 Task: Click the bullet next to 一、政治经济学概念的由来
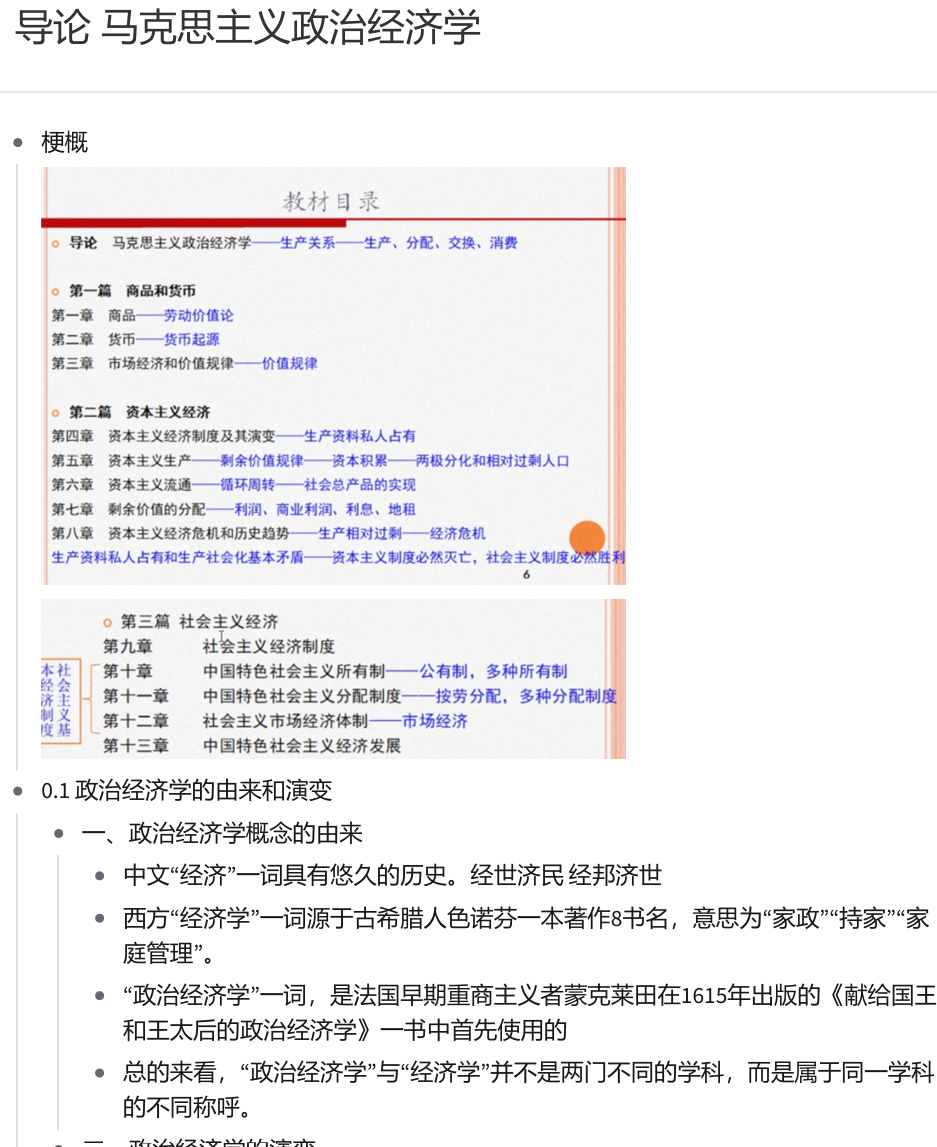pyautogui.click(x=59, y=834)
